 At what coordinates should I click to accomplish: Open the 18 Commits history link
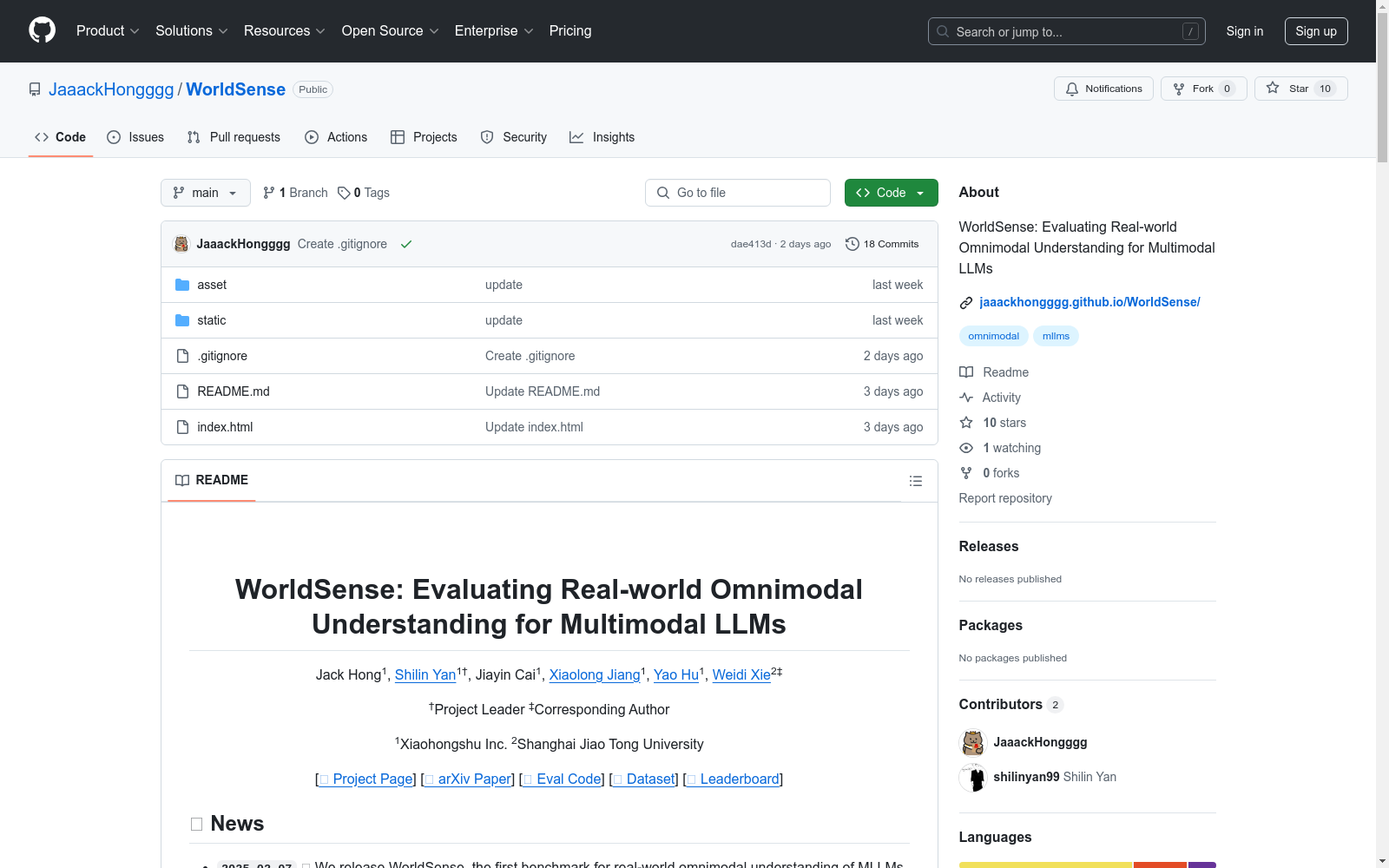coord(882,244)
